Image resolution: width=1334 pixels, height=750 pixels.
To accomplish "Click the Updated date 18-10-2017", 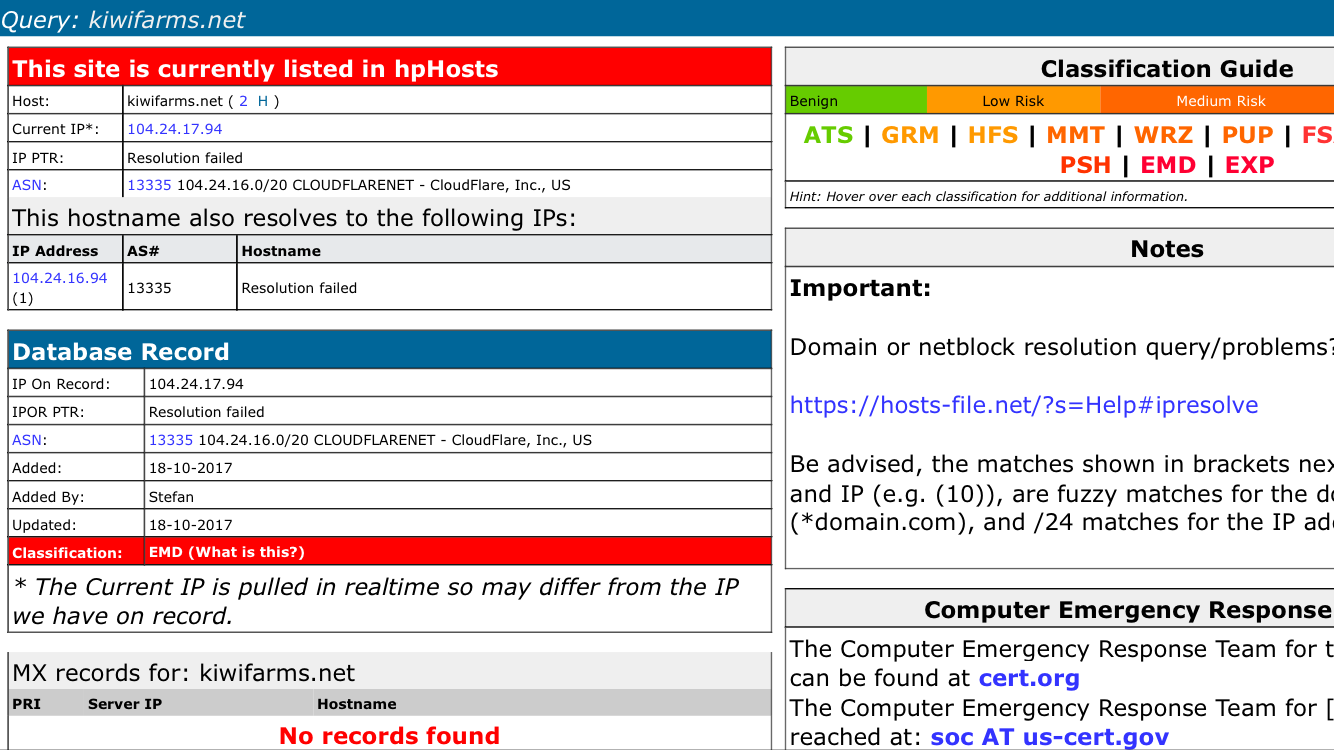I will pyautogui.click(x=191, y=525).
